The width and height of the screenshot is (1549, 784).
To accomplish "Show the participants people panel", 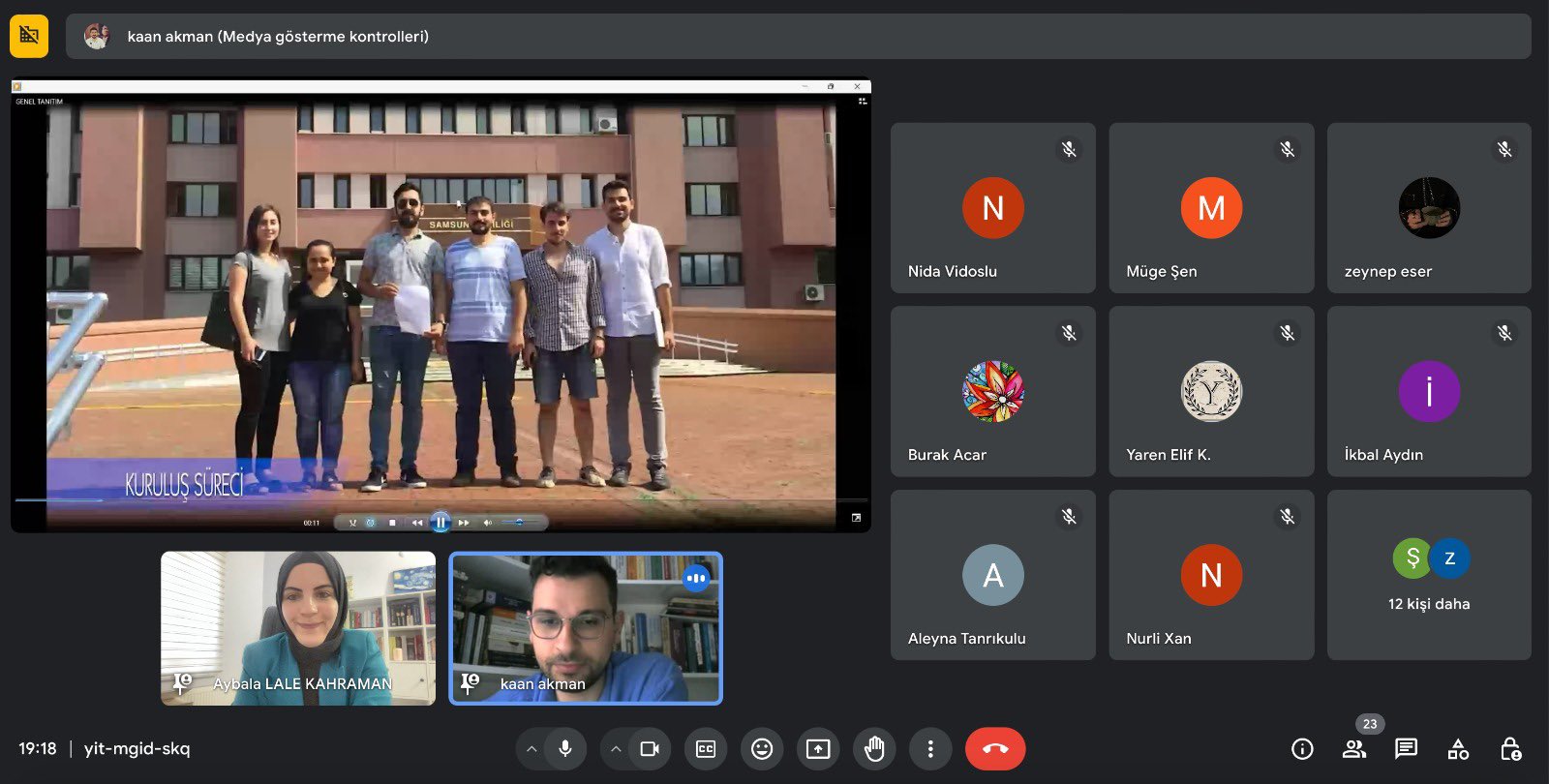I will coord(1354,749).
